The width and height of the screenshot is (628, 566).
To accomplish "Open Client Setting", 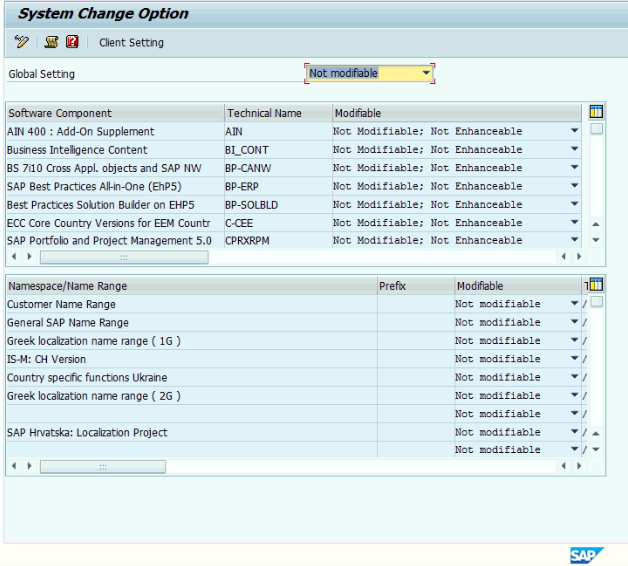I will point(131,42).
